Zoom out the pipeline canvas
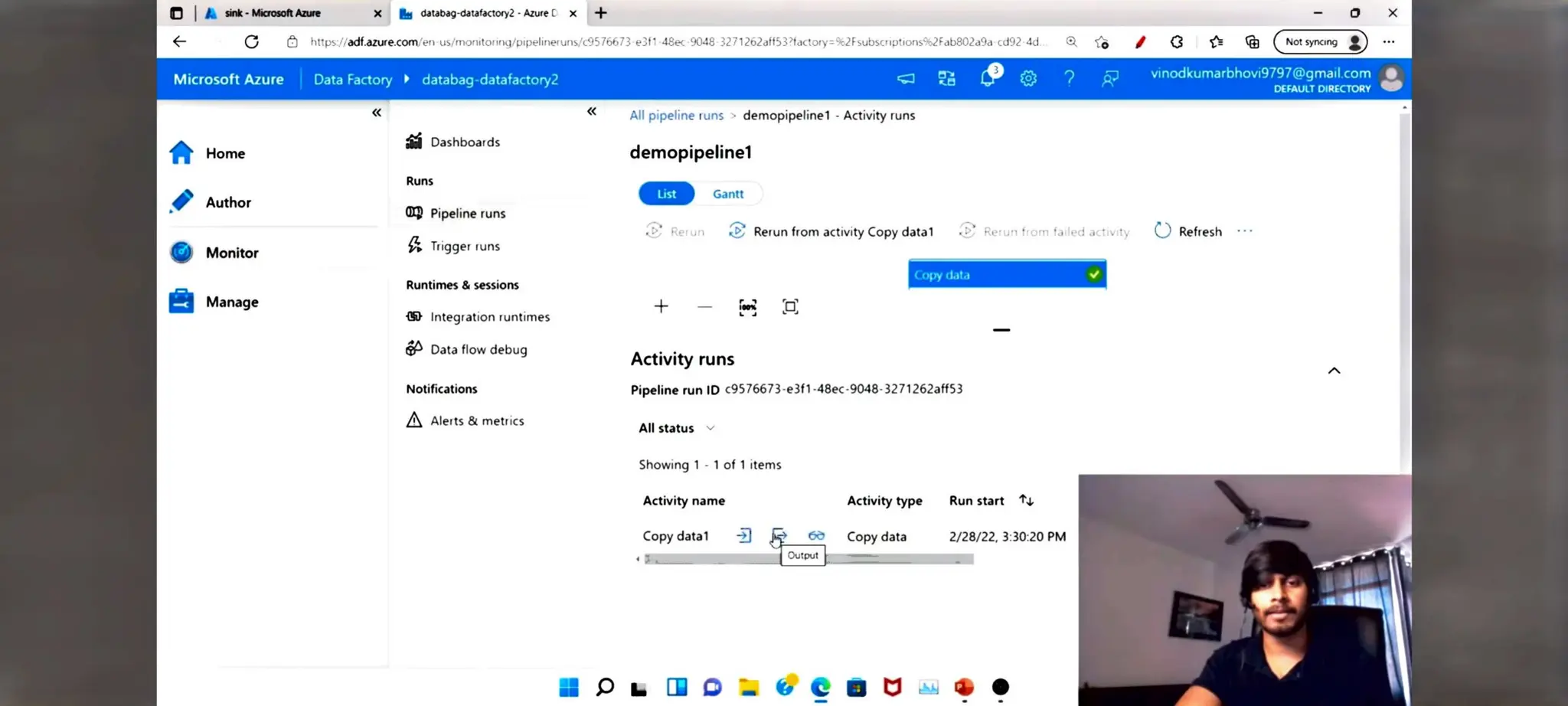 click(x=704, y=307)
